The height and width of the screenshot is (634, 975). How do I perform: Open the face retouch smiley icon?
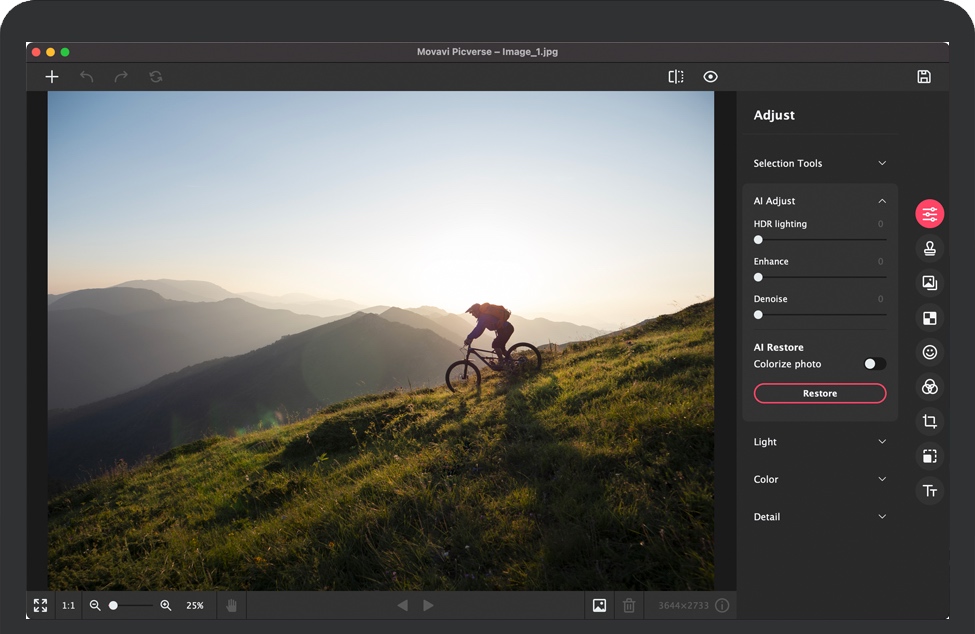coord(930,352)
